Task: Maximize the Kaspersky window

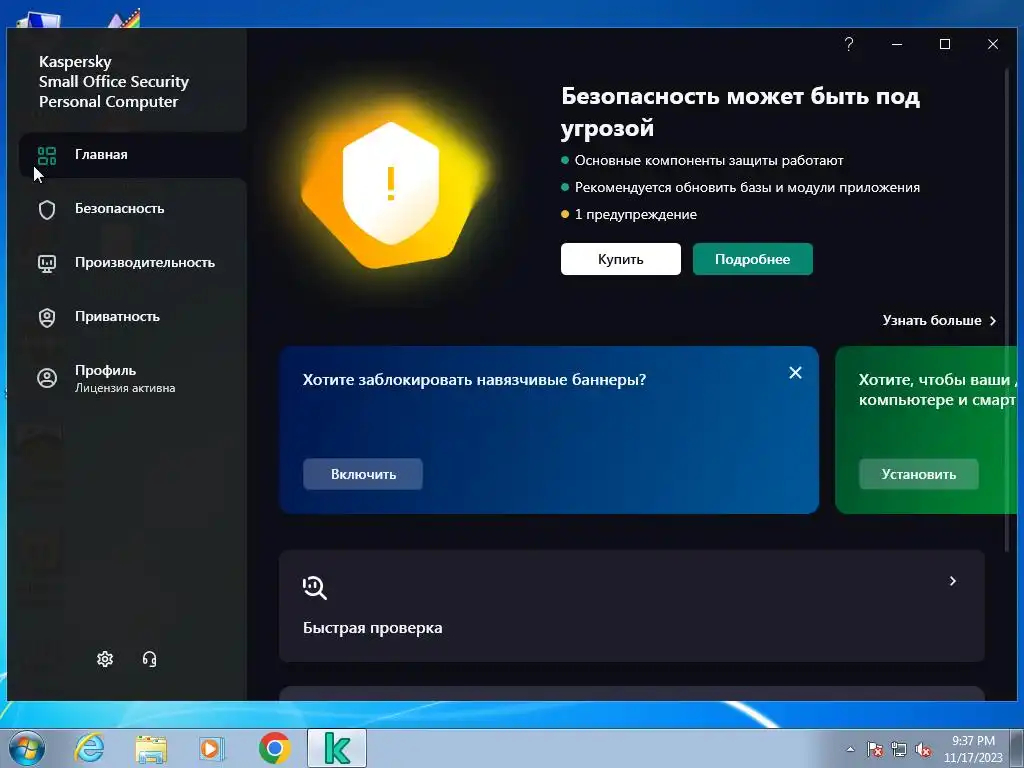Action: click(x=945, y=44)
